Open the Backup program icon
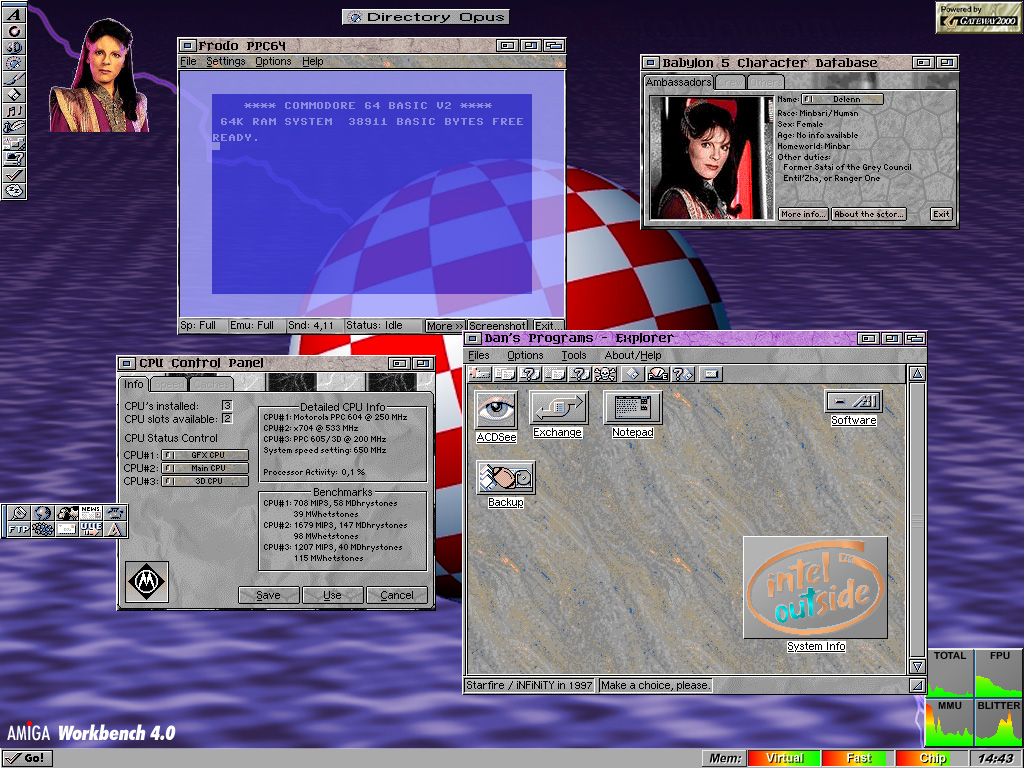 click(506, 478)
